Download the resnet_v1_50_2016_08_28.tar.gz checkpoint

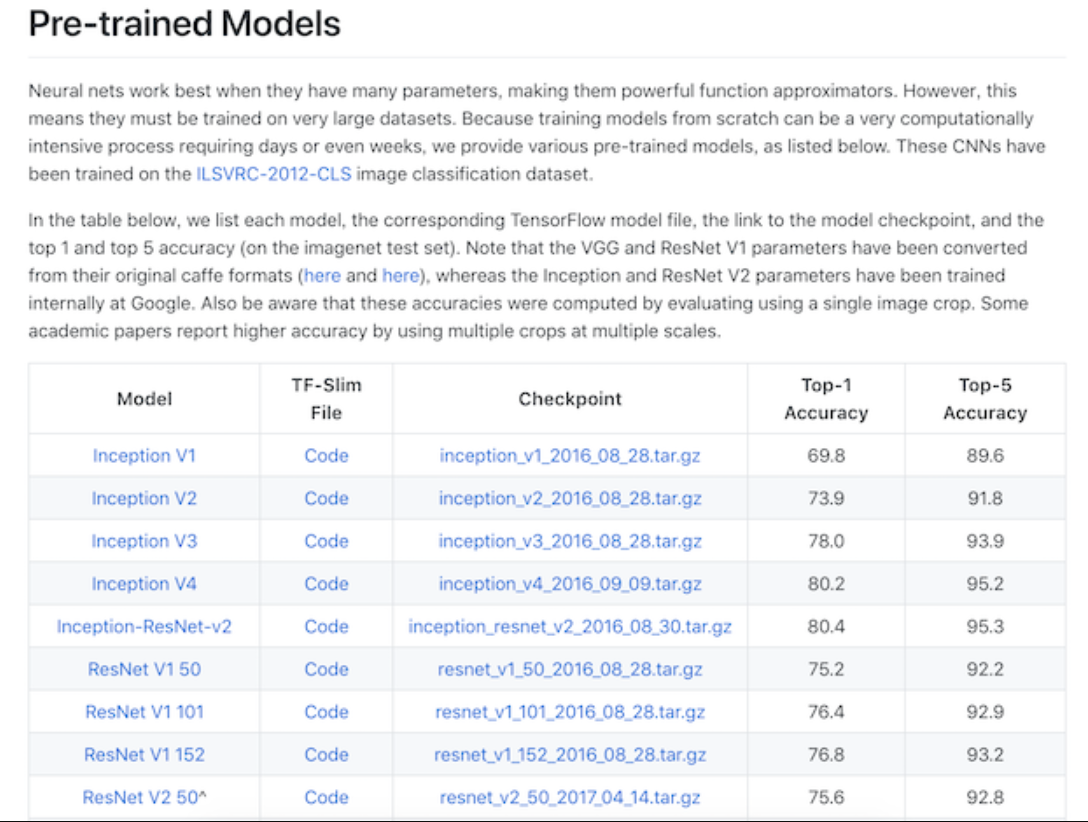coord(570,669)
